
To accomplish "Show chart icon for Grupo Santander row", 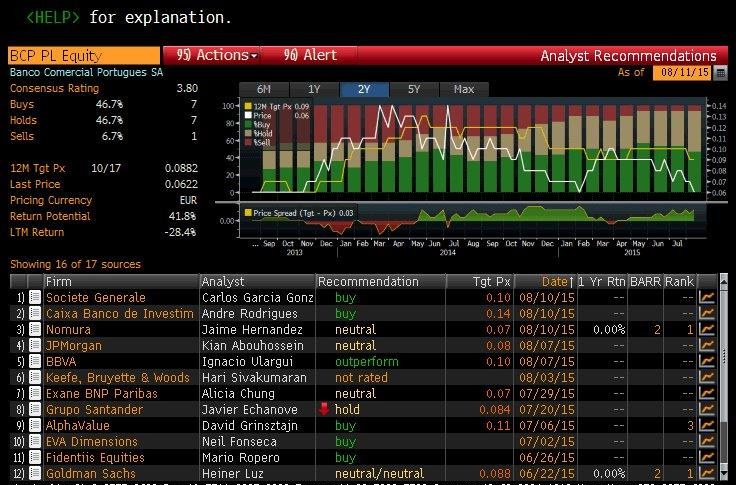I will pyautogui.click(x=707, y=409).
